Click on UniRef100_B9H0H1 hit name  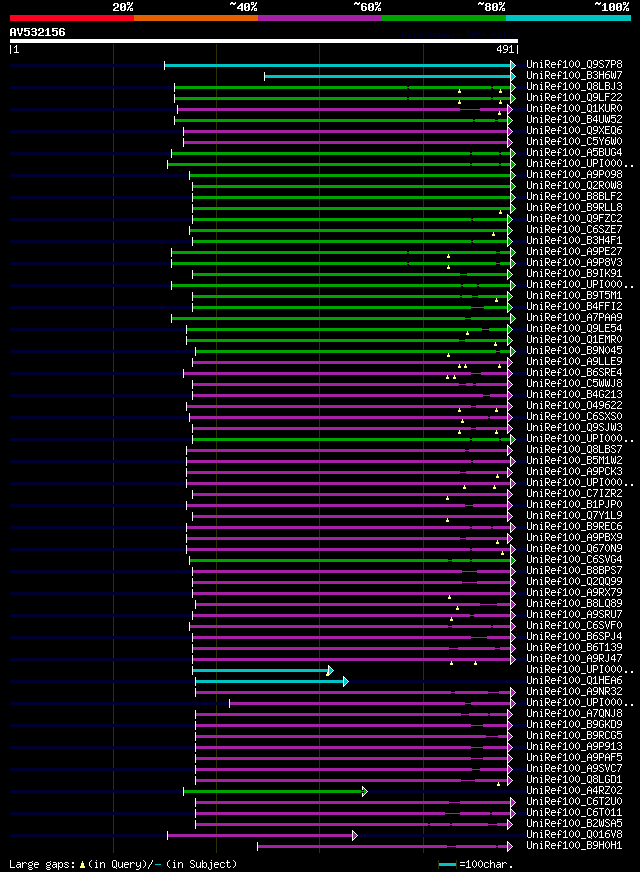point(574,846)
